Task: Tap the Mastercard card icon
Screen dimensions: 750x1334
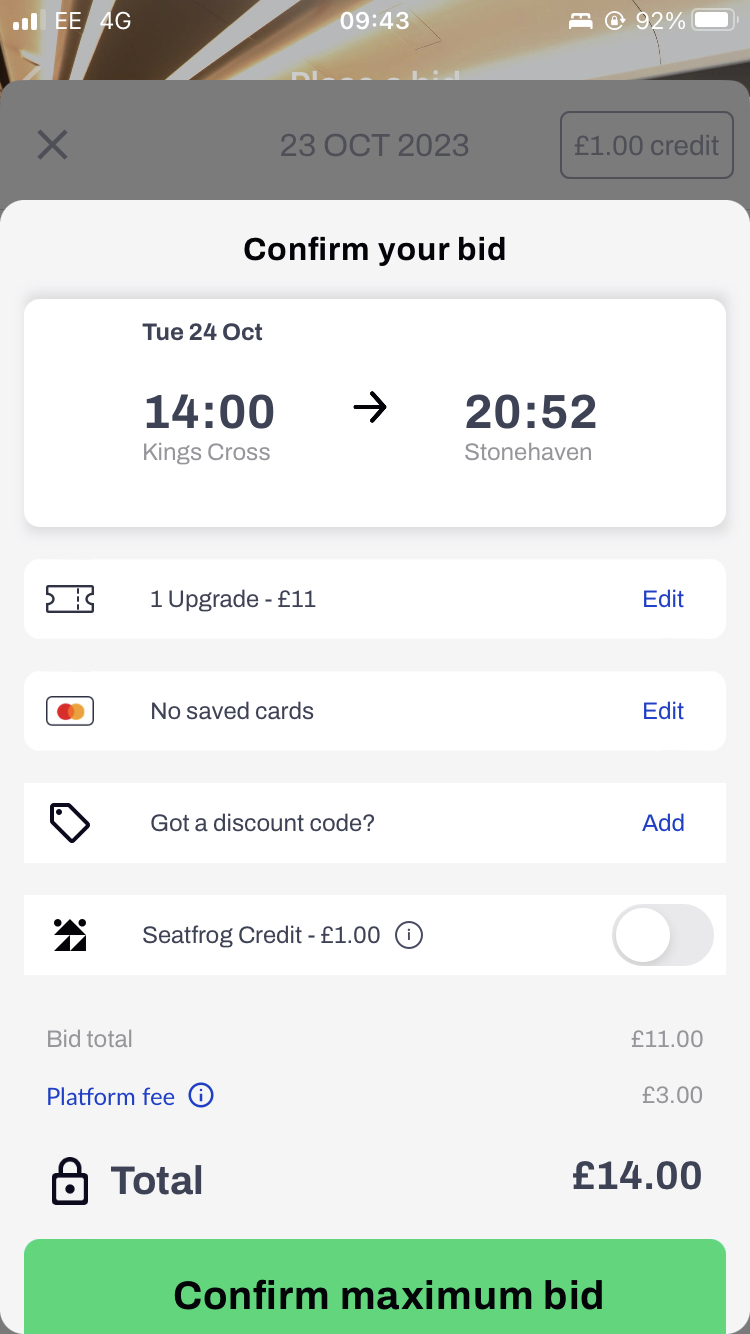Action: [x=70, y=711]
